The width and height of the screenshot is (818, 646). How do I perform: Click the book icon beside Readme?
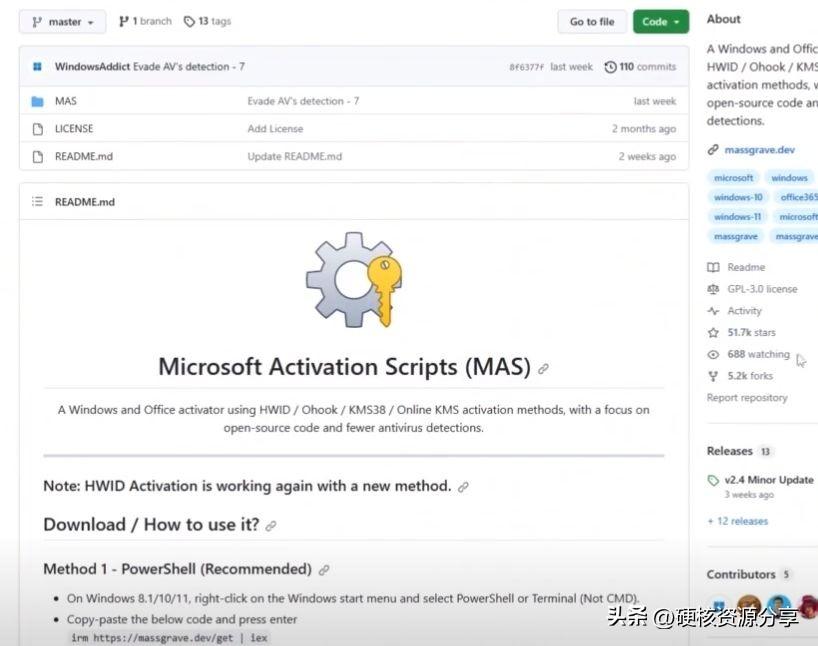pos(713,268)
